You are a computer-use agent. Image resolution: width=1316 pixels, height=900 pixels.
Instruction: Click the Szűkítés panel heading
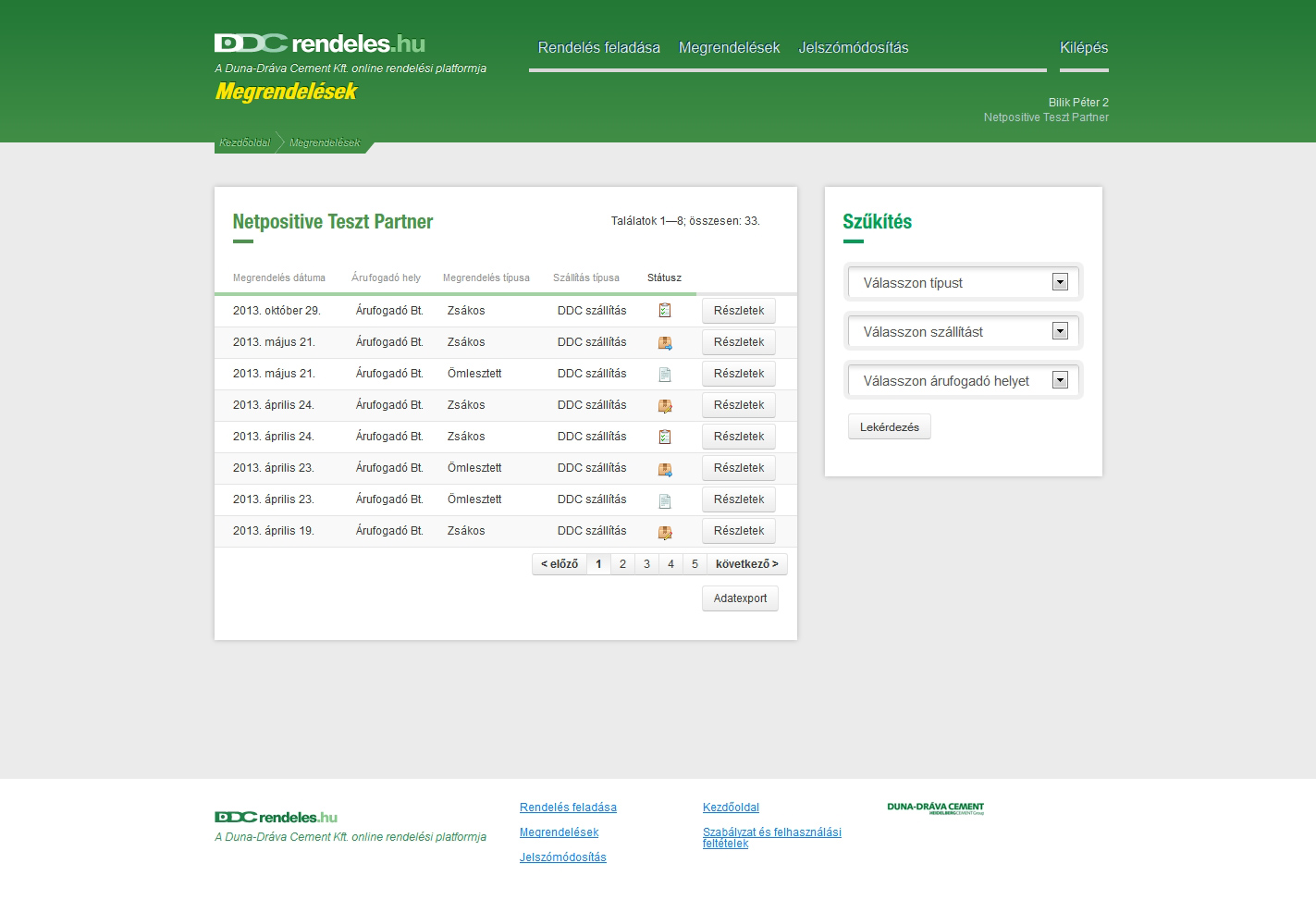pos(877,221)
